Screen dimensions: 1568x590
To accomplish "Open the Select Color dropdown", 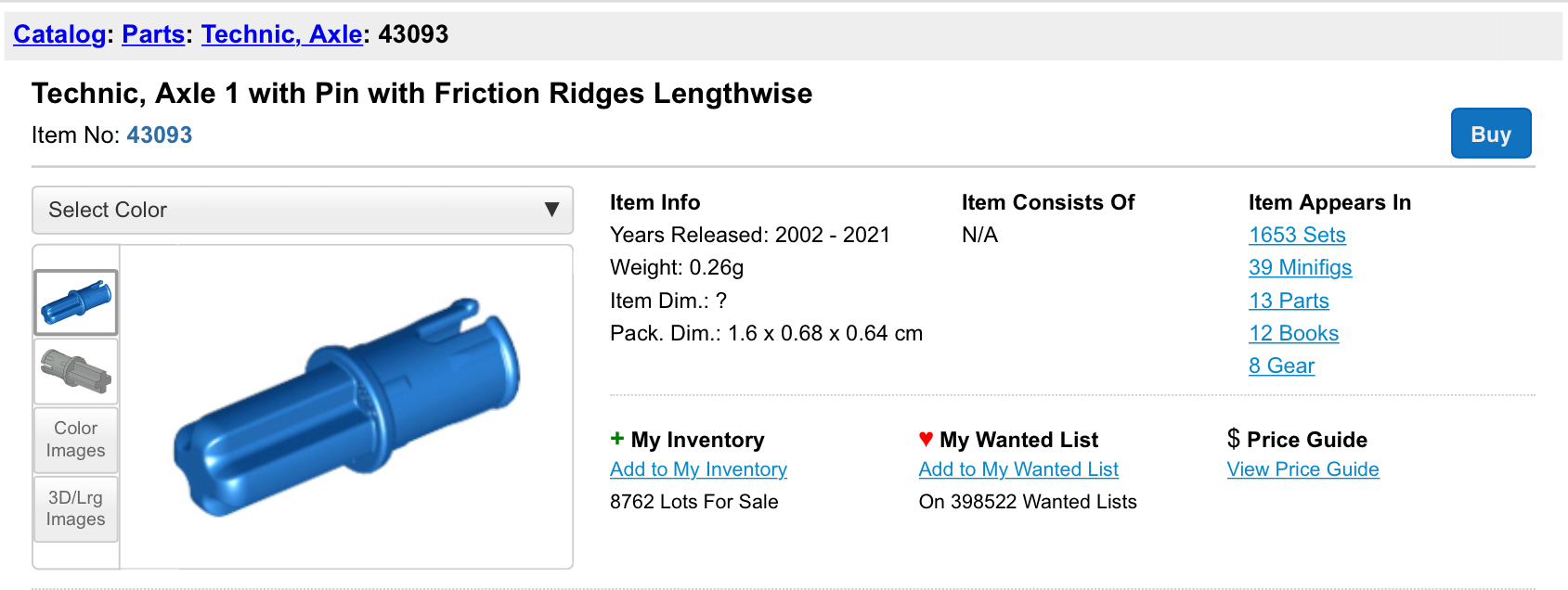I will click(303, 210).
